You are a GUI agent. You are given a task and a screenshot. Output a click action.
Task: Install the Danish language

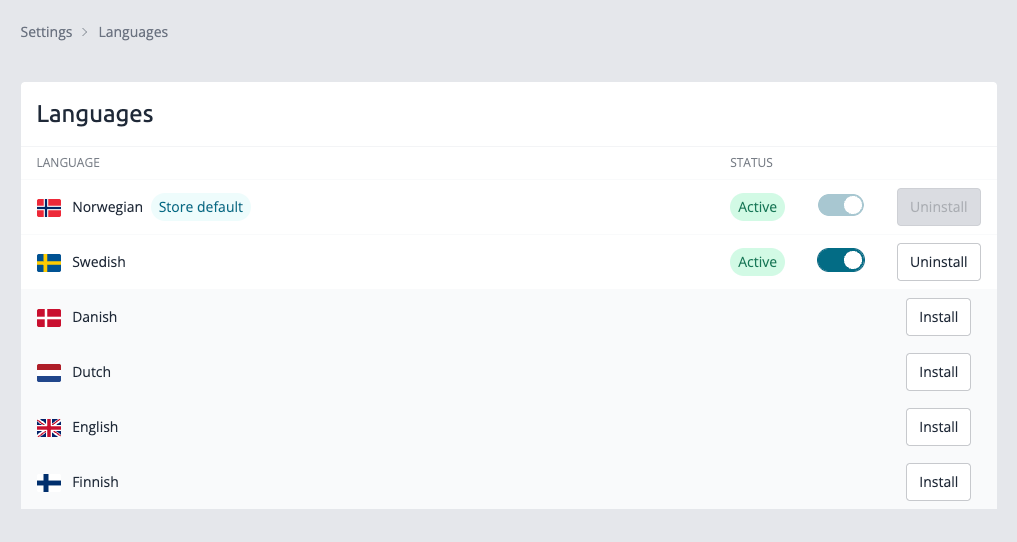[938, 317]
